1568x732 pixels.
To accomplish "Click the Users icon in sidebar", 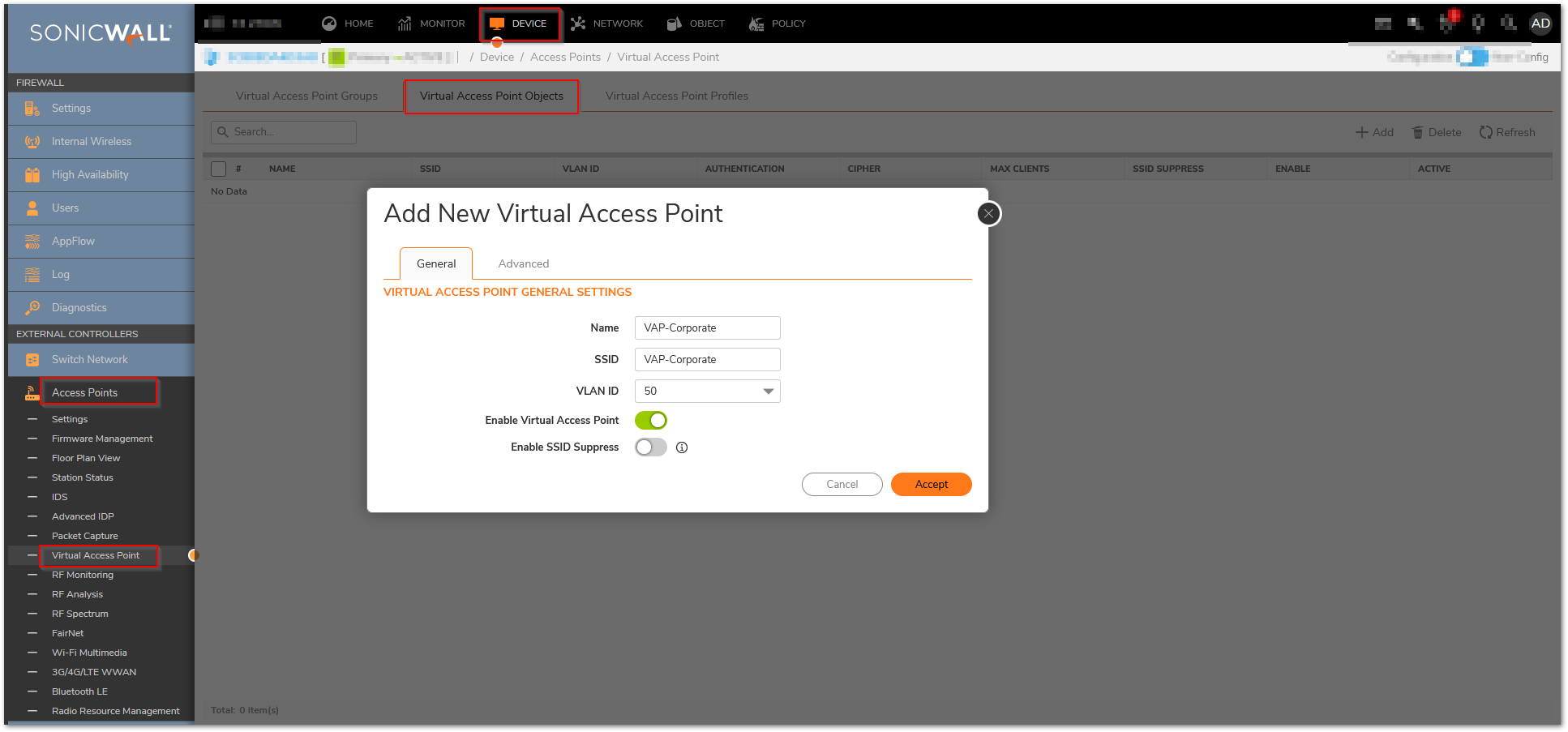I will [x=32, y=208].
